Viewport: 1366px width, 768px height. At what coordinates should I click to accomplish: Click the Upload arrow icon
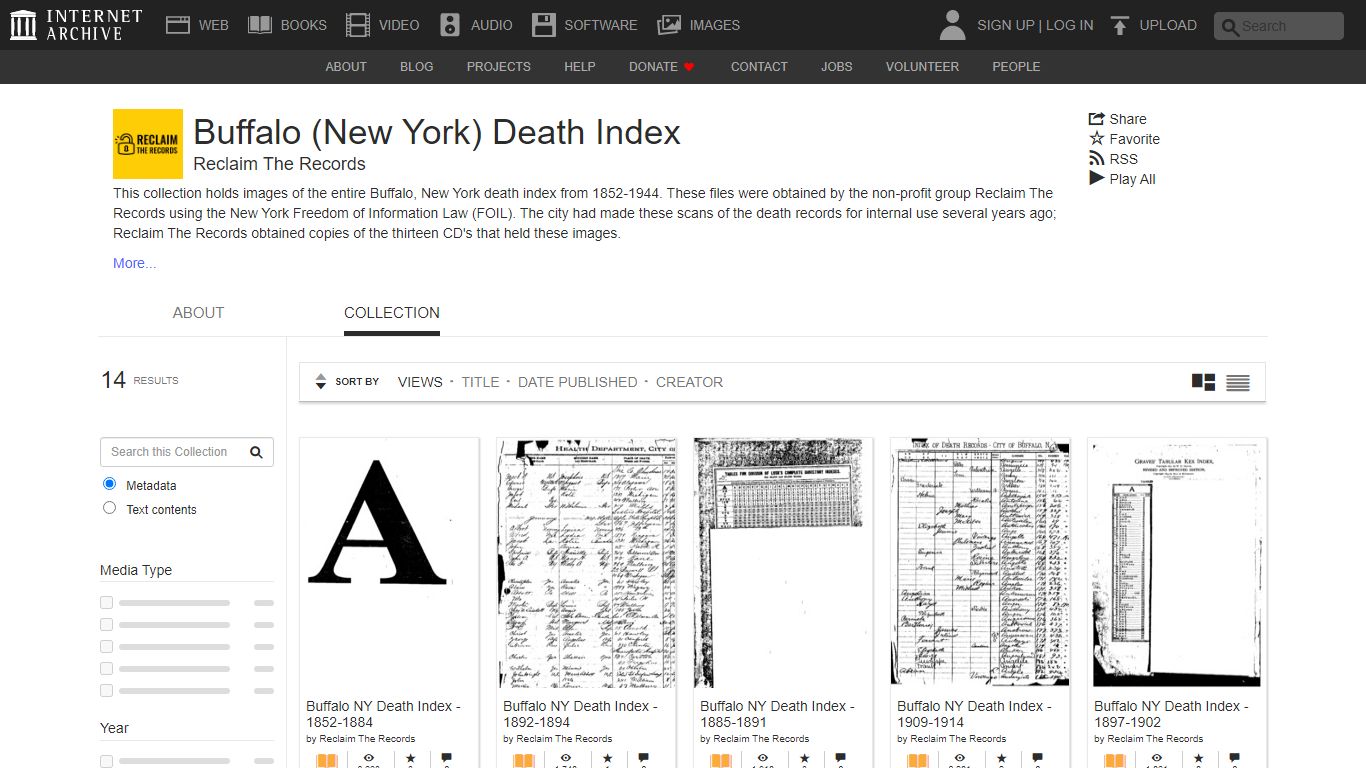click(1120, 25)
